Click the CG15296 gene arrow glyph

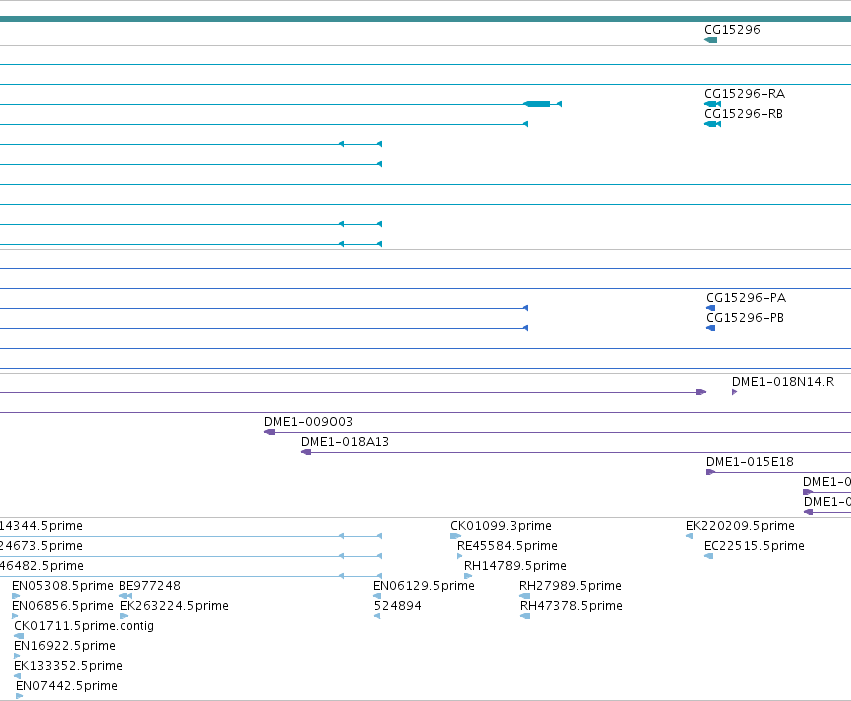(x=710, y=40)
